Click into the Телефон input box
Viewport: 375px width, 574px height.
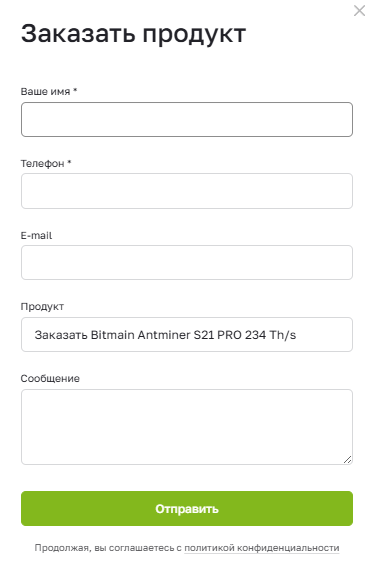pos(187,191)
